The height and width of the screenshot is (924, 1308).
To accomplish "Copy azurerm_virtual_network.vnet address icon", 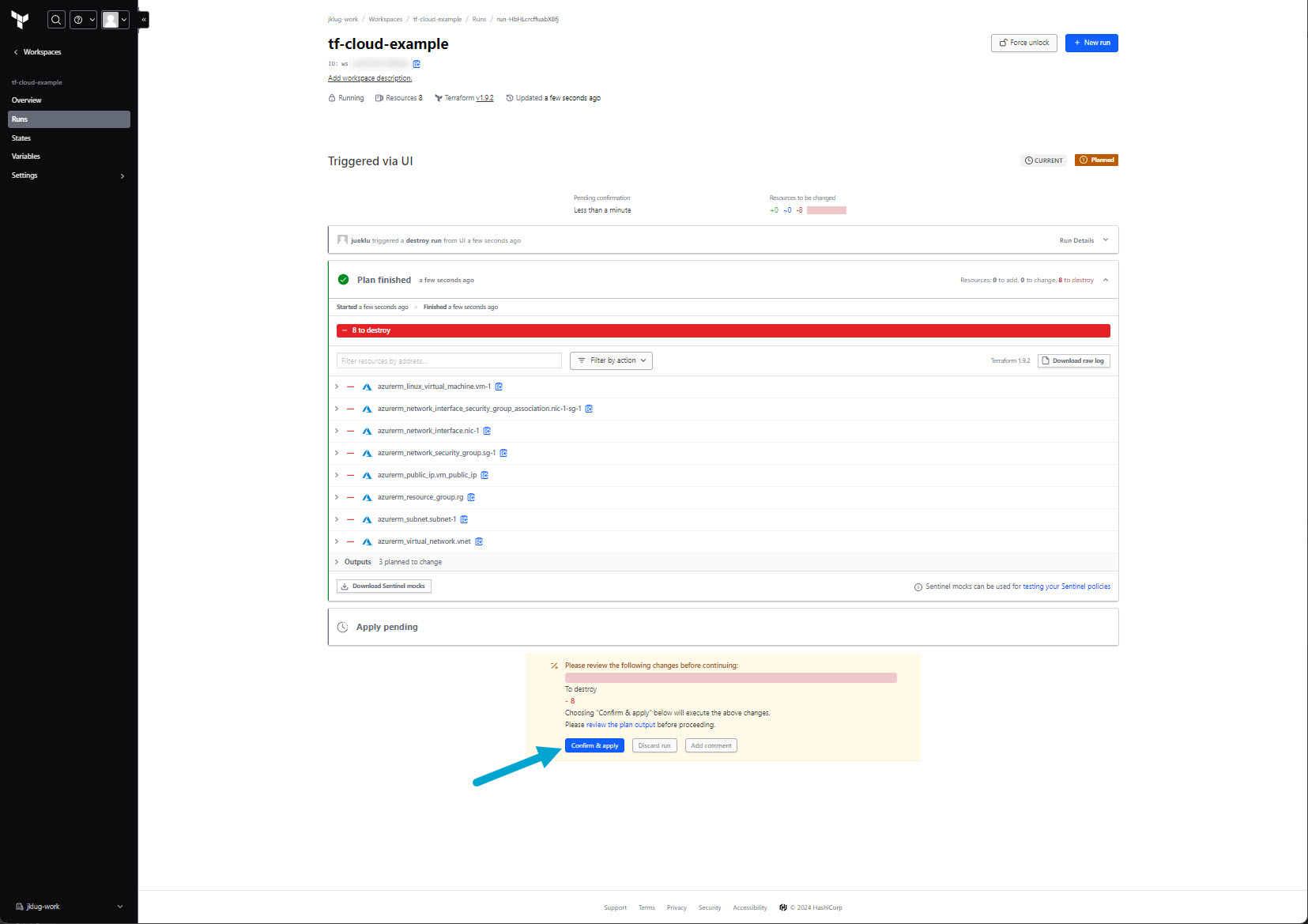I will pos(479,541).
